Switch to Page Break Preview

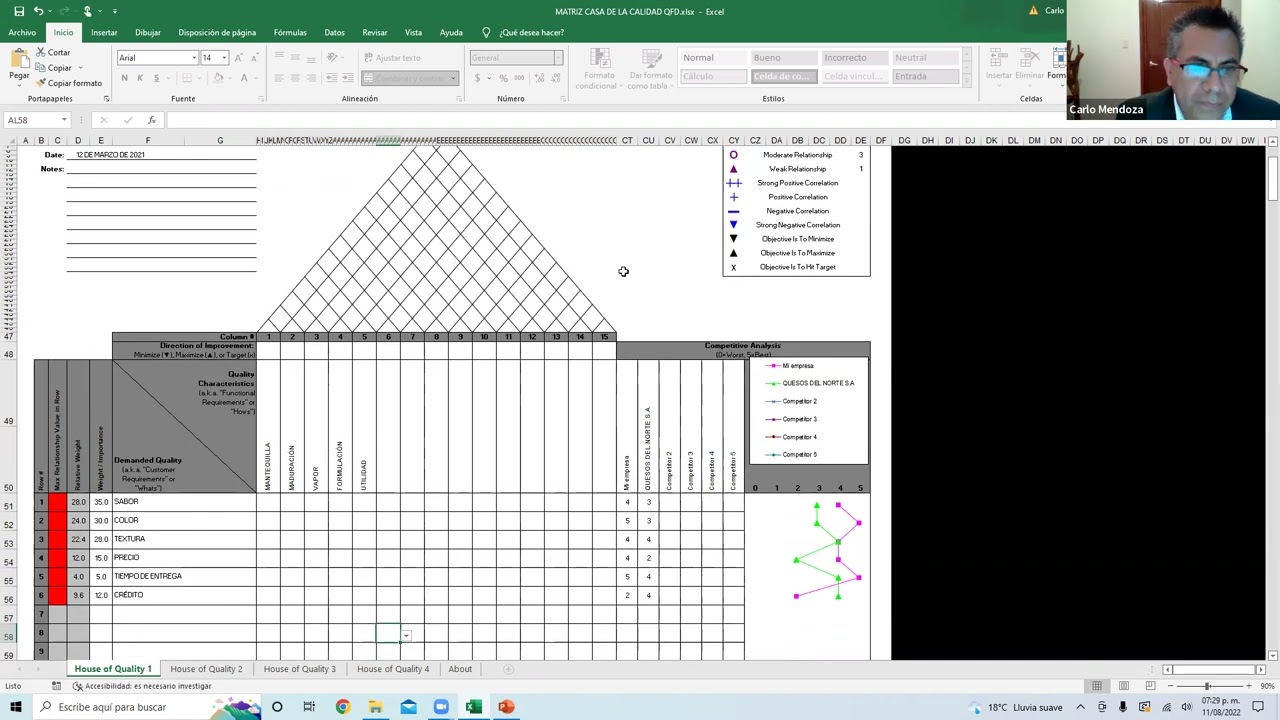coord(1150,686)
